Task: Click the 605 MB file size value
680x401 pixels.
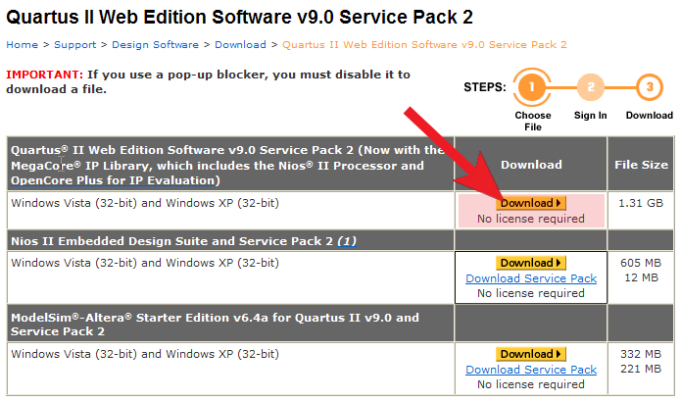Action: [641, 263]
